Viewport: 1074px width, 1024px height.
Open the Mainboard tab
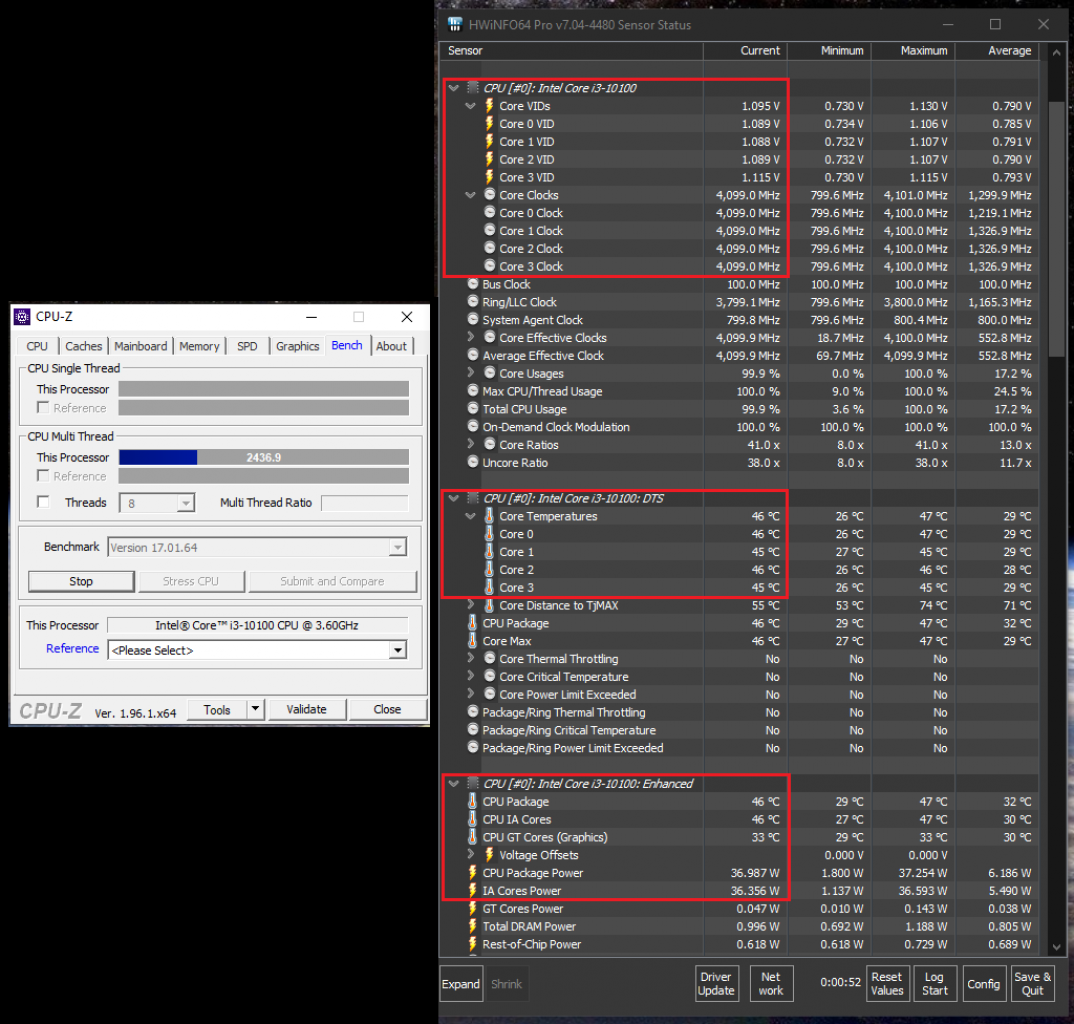click(x=140, y=346)
